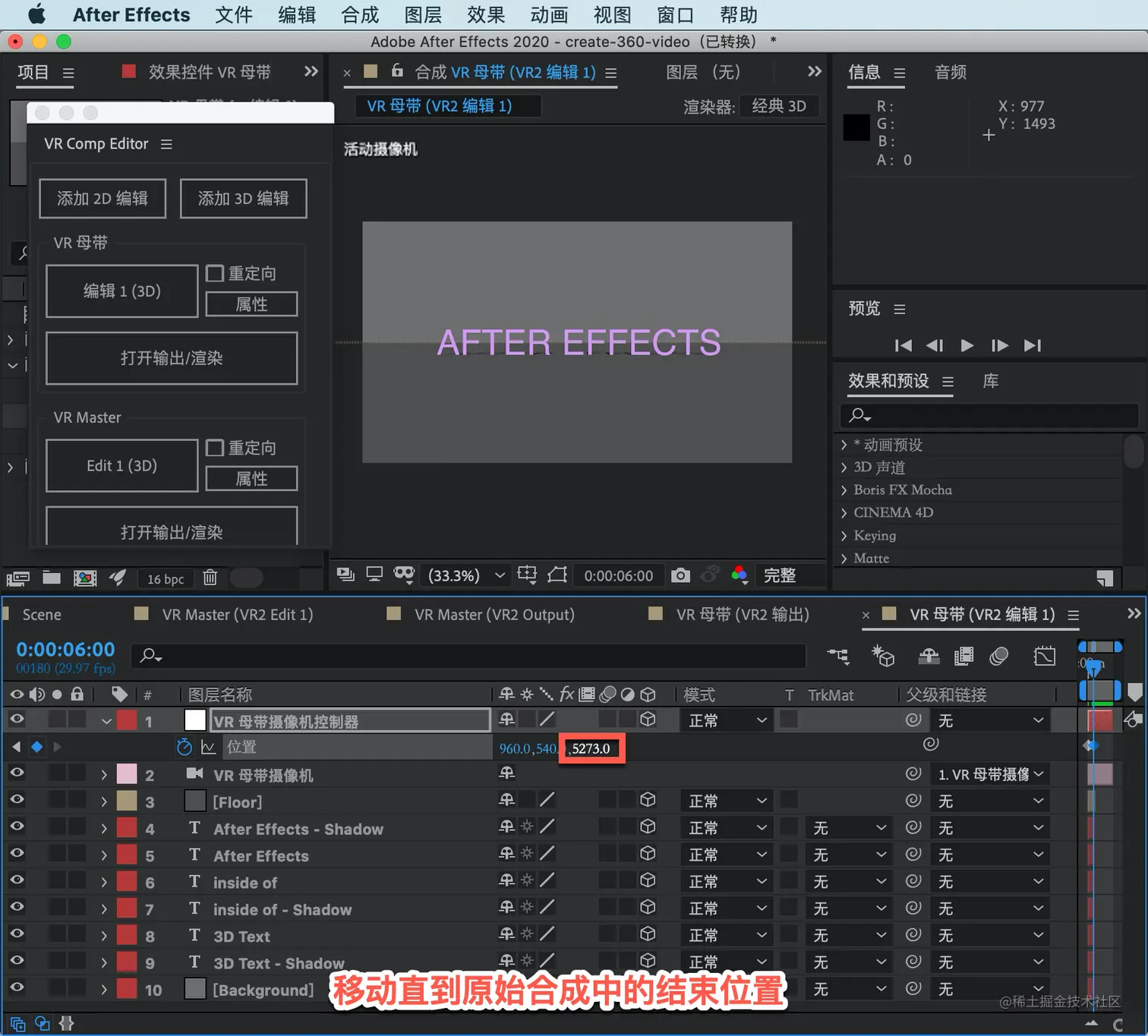1148x1036 pixels.
Task: Open the 文件 menu
Action: point(233,14)
